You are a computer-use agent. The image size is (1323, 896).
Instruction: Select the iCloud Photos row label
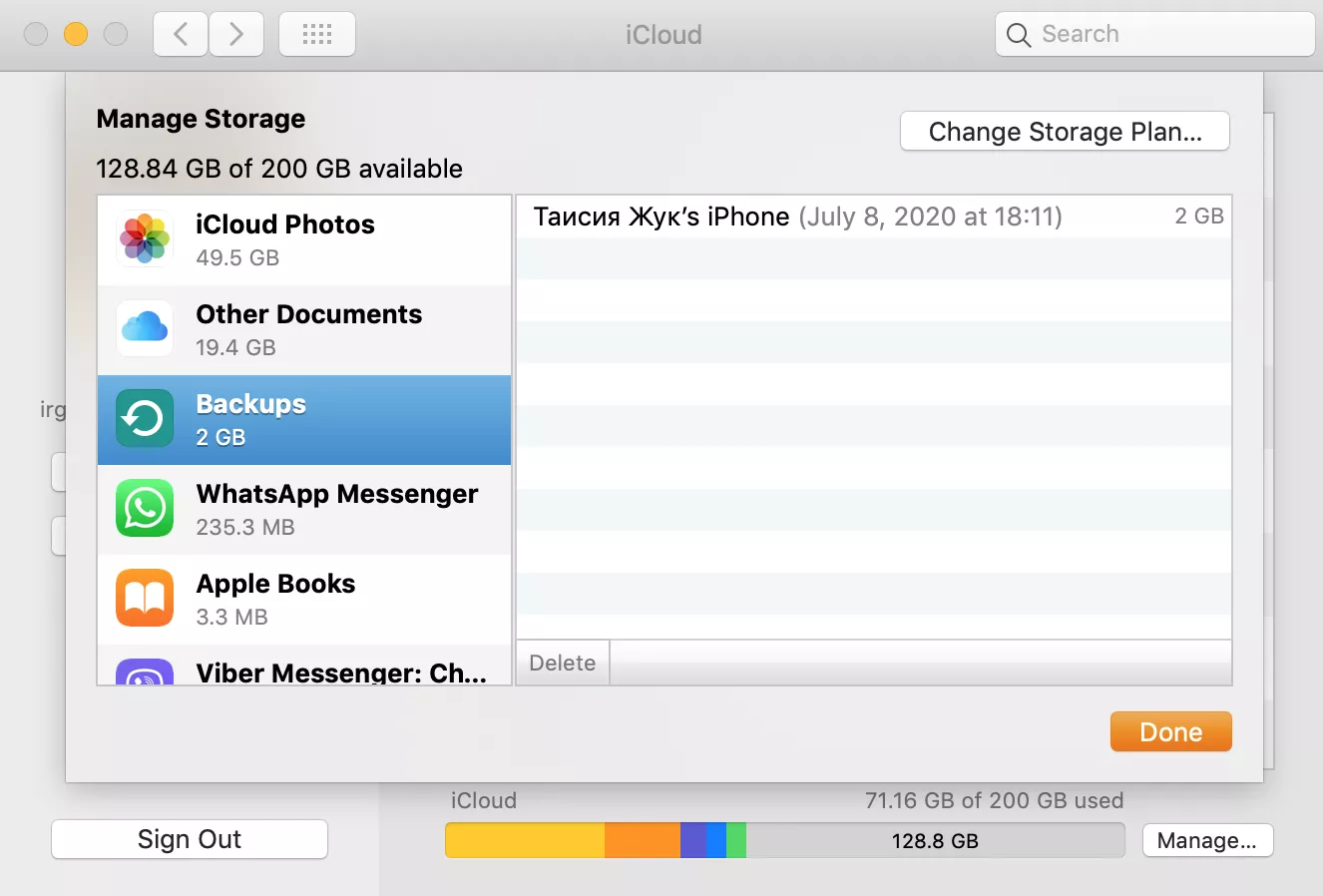tap(285, 224)
